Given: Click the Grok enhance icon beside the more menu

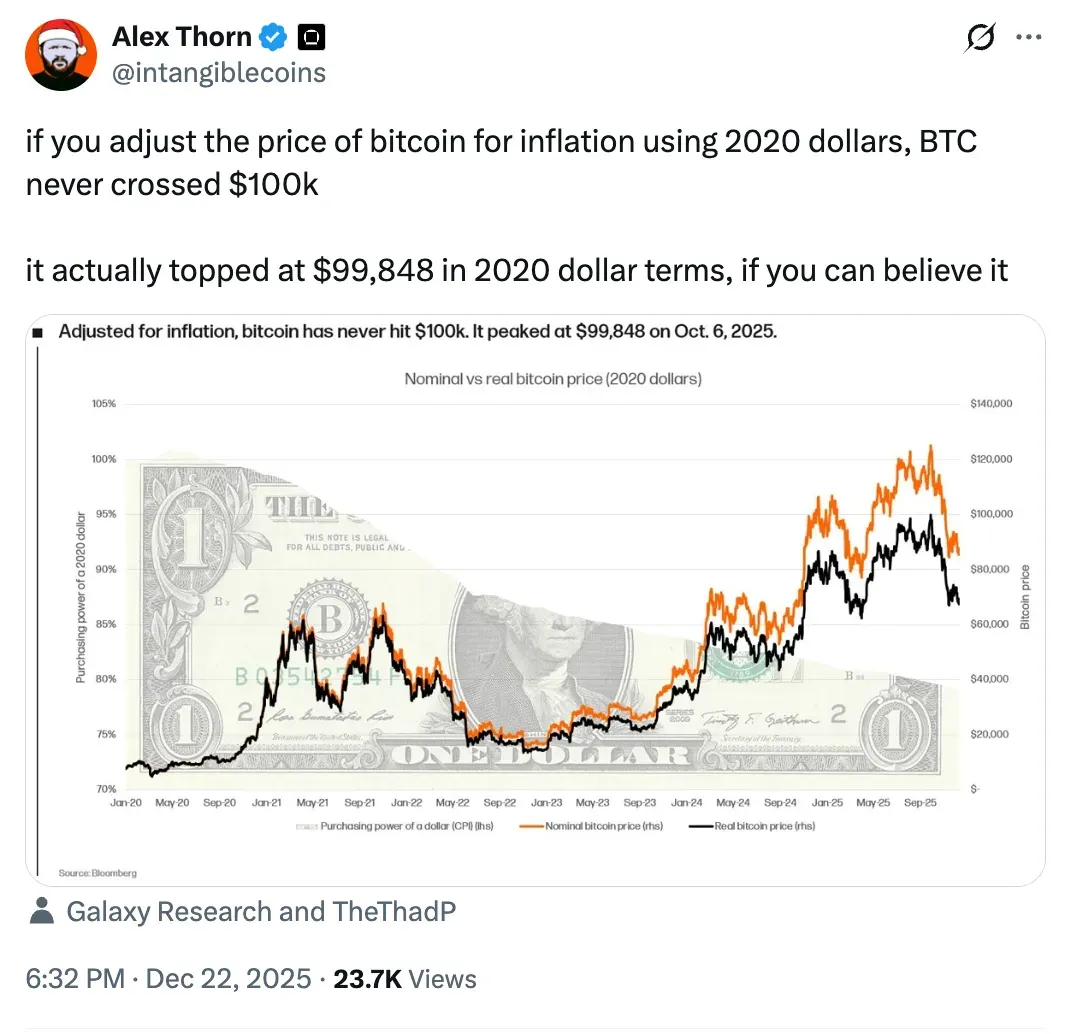Looking at the screenshot, I should tap(979, 37).
